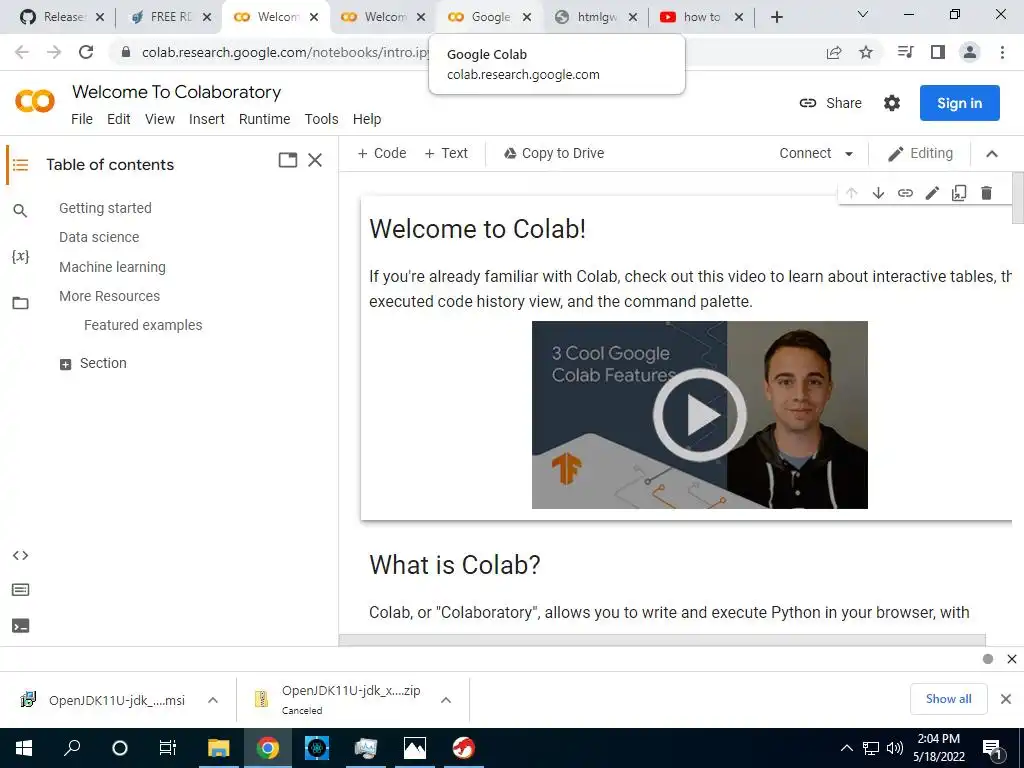Mirror cell in tab icon
The width and height of the screenshot is (1024, 768).
[959, 193]
